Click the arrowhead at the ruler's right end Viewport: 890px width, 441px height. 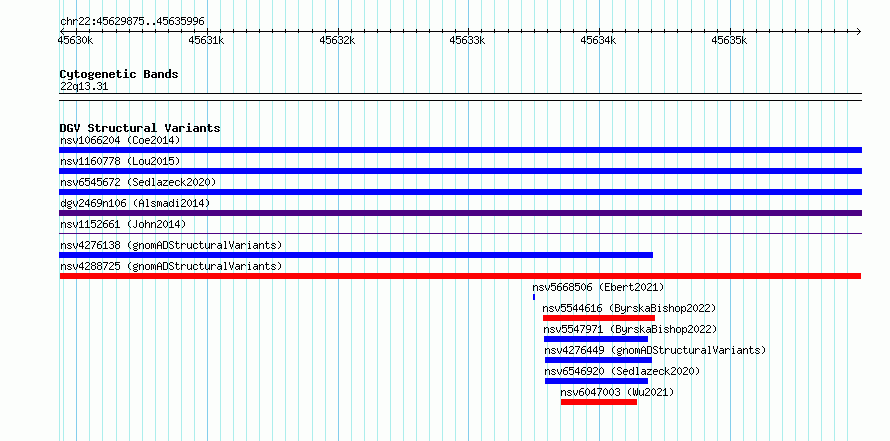(x=858, y=31)
